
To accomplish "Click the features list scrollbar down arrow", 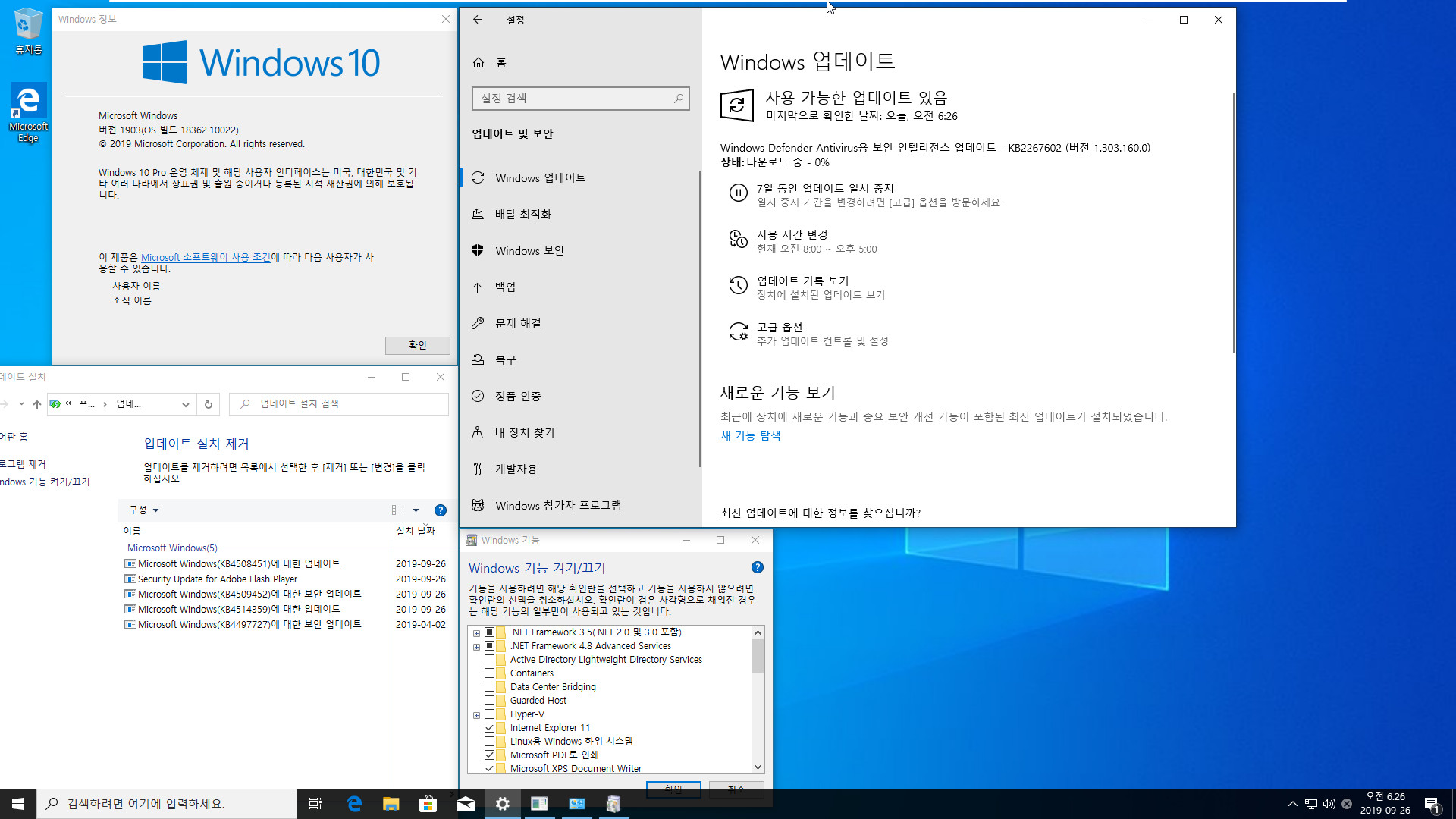I will [x=758, y=767].
